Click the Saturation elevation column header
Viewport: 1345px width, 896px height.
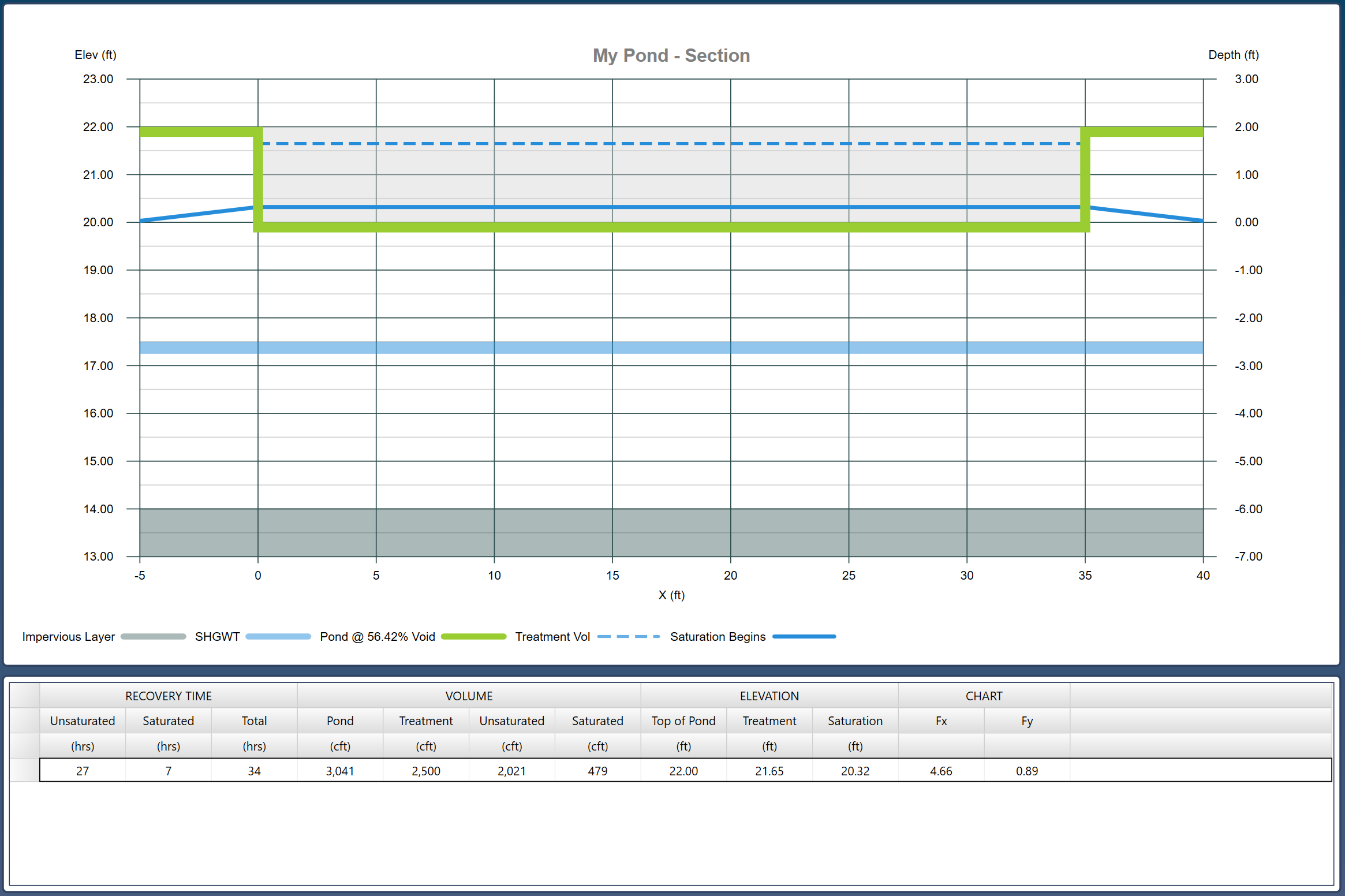click(855, 720)
